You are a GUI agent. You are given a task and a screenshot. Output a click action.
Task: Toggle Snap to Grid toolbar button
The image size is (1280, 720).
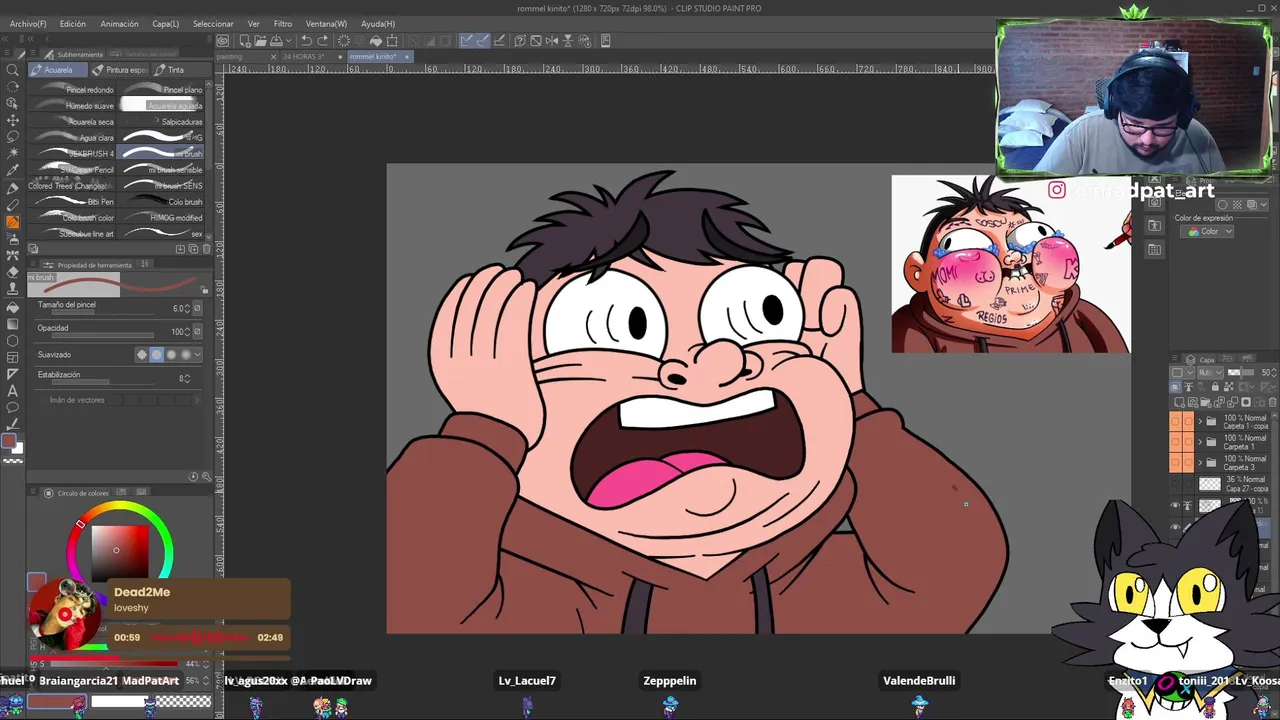(497, 41)
